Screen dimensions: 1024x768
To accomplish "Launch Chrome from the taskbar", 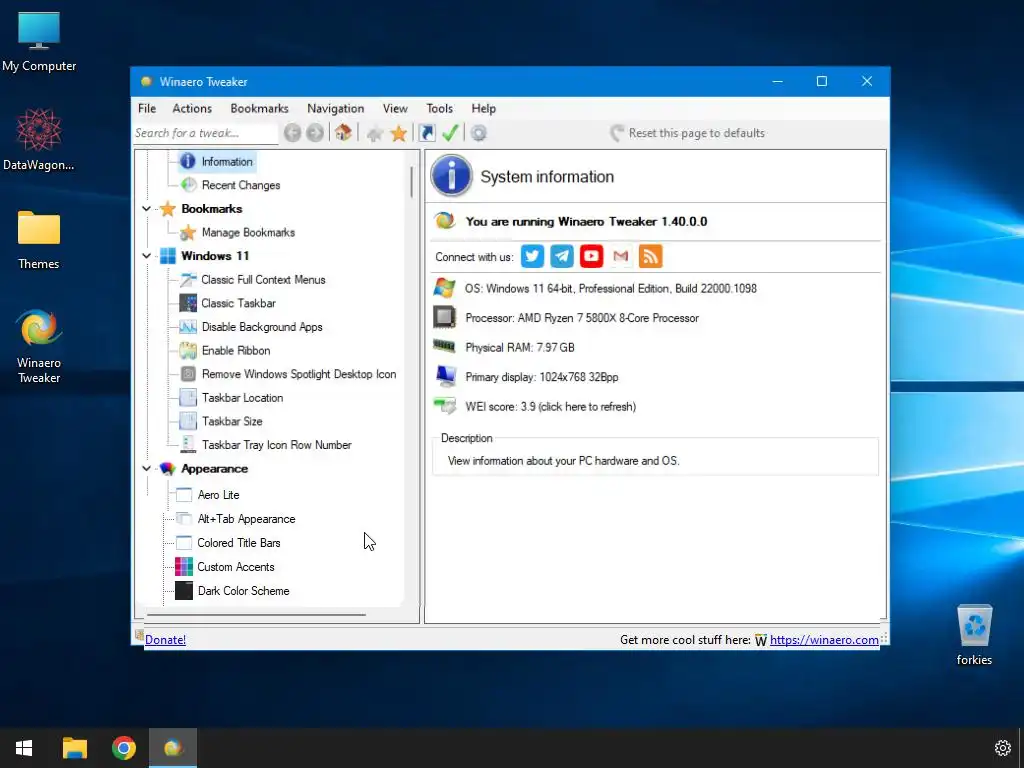I will coord(123,748).
